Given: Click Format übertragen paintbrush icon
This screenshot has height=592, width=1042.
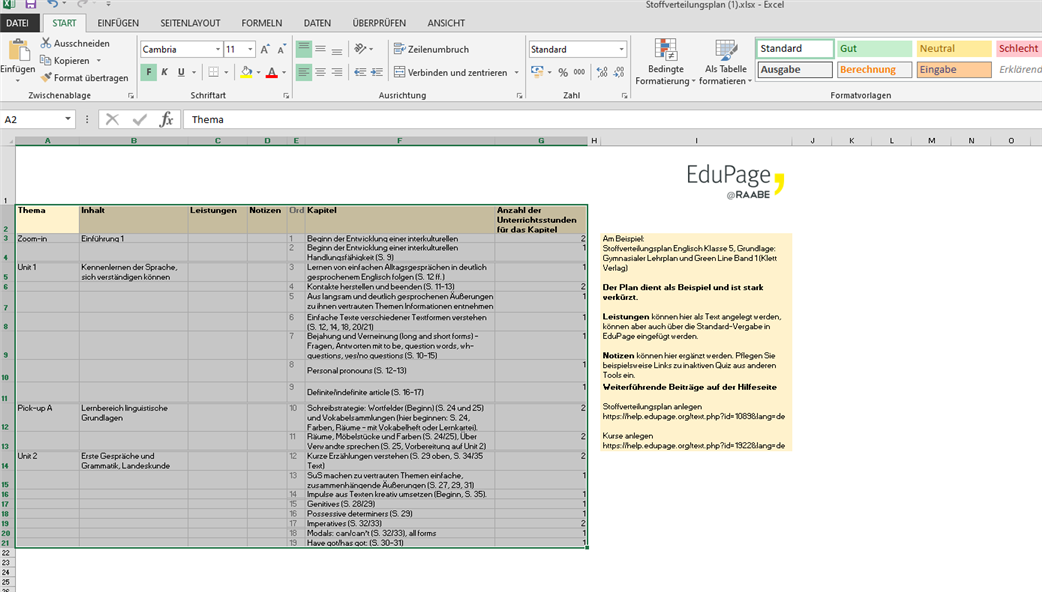Looking at the screenshot, I should [x=46, y=78].
